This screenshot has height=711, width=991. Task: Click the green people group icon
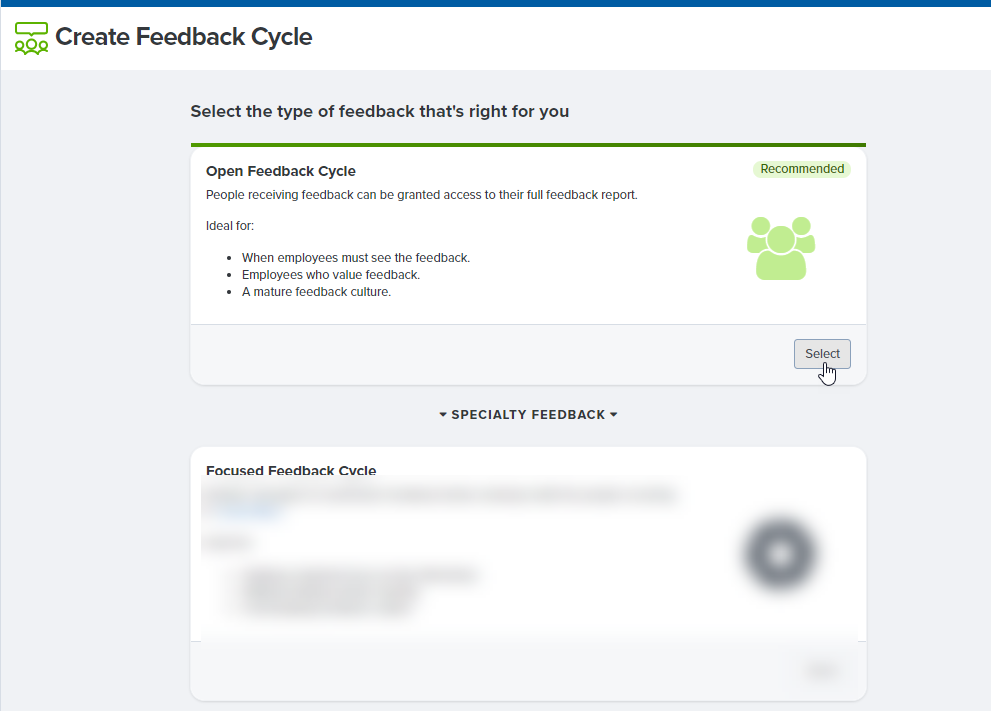[x=781, y=248]
